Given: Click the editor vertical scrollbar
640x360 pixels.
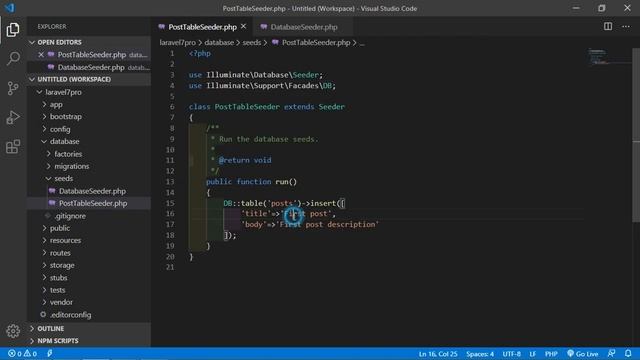Looking at the screenshot, I should pyautogui.click(x=636, y=136).
